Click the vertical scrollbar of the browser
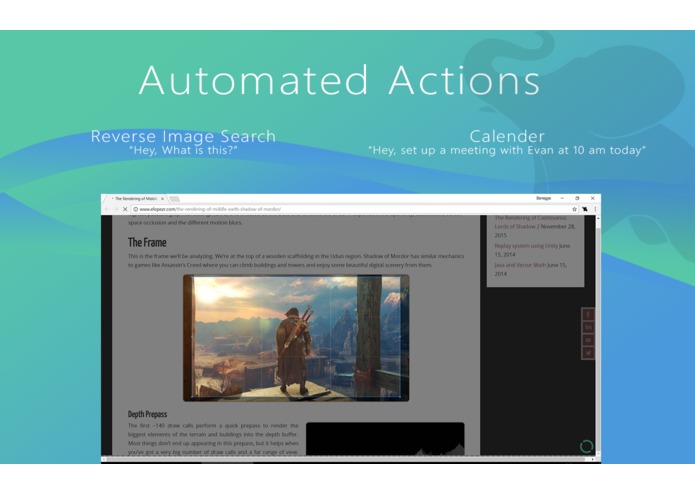Screen dimensions: 695x494 coord(598,337)
